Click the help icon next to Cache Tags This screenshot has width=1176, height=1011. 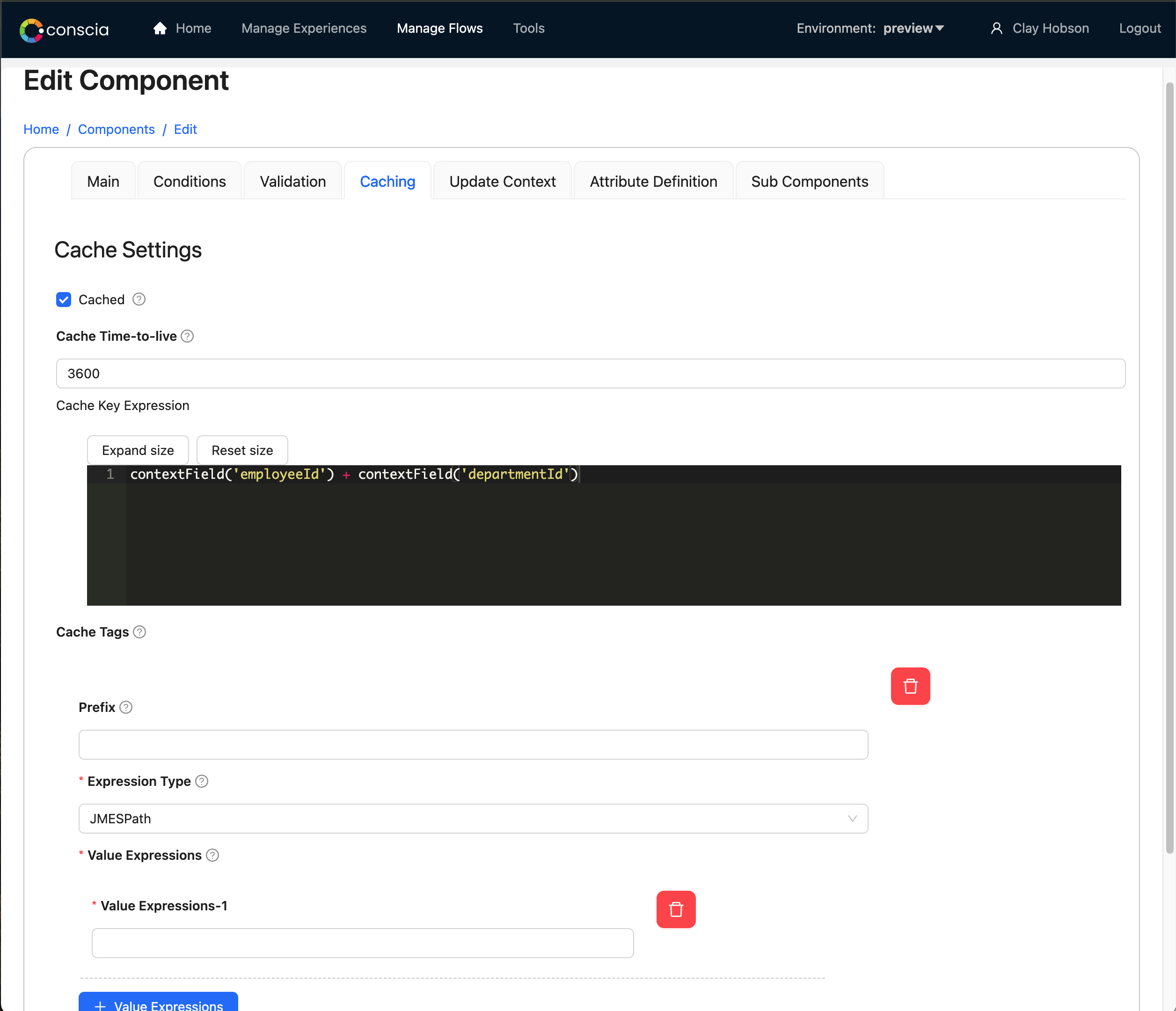(x=140, y=632)
